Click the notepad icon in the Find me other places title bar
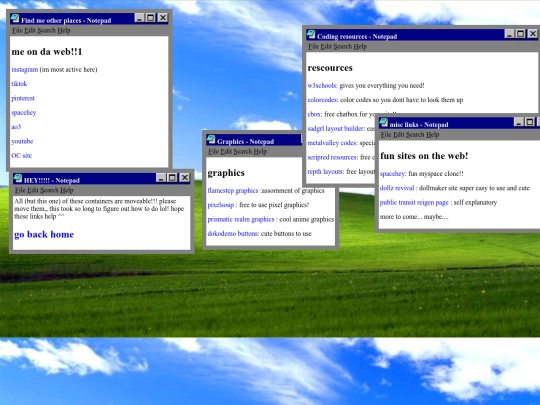Image resolution: width=540 pixels, height=405 pixels. coord(15,19)
